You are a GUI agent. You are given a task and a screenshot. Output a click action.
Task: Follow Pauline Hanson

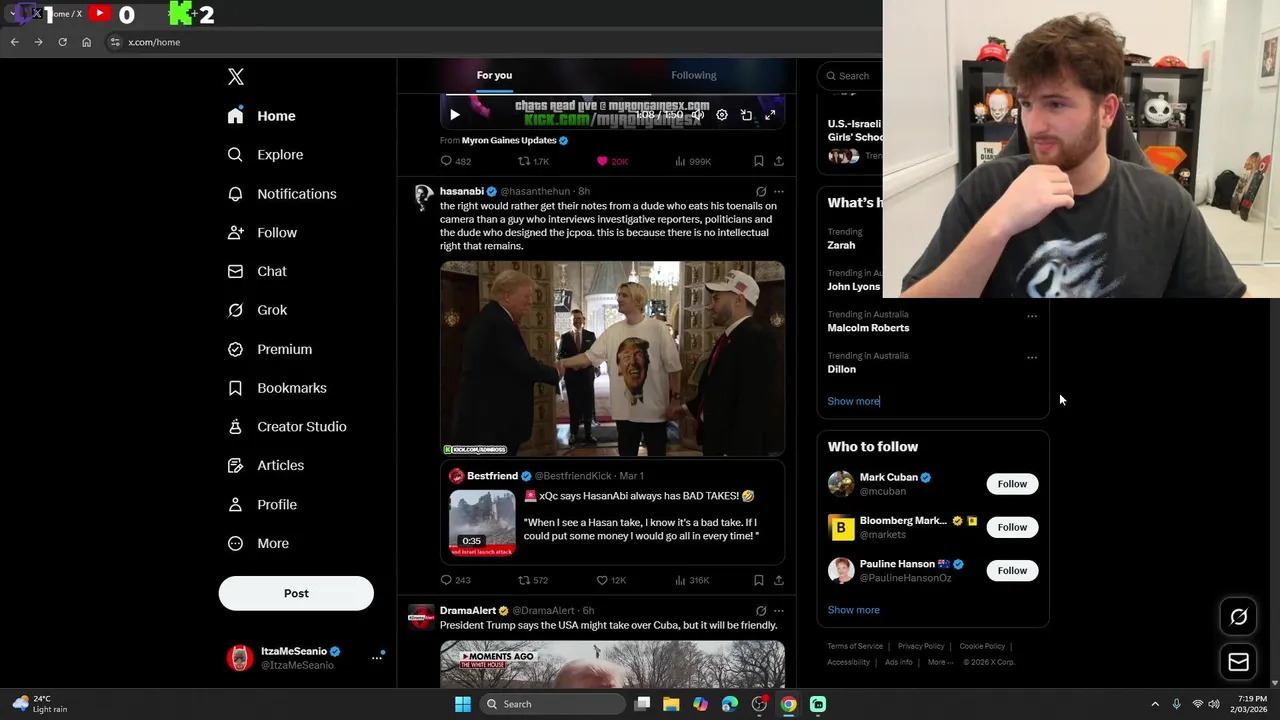point(1012,571)
